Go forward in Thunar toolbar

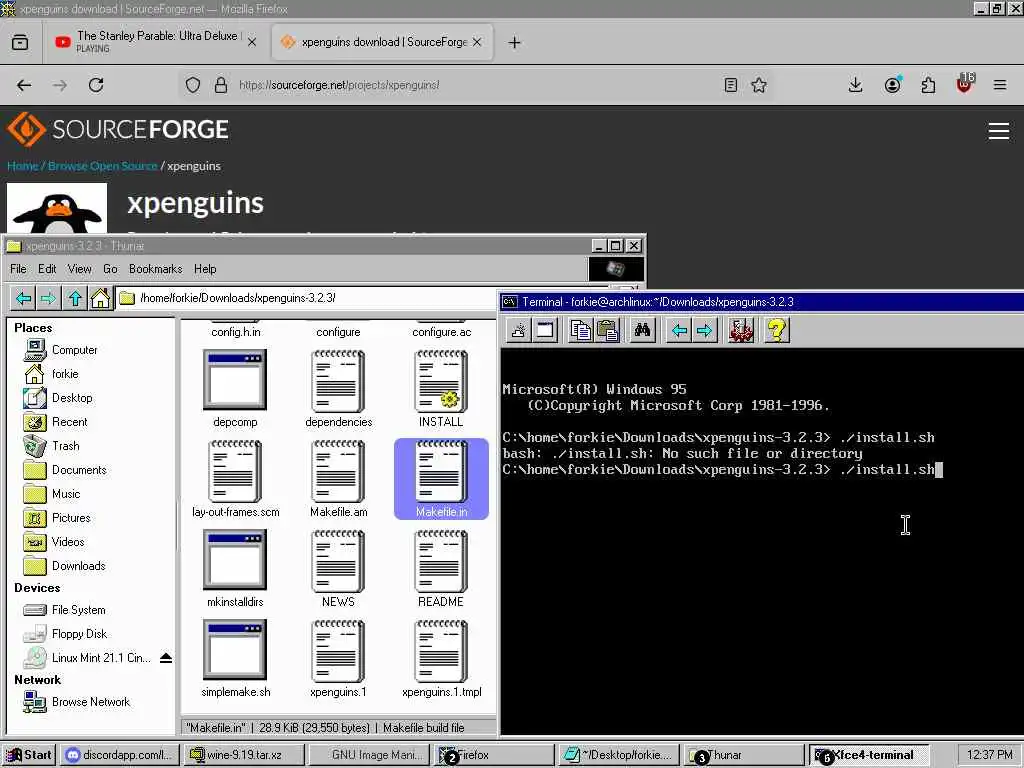[x=48, y=298]
